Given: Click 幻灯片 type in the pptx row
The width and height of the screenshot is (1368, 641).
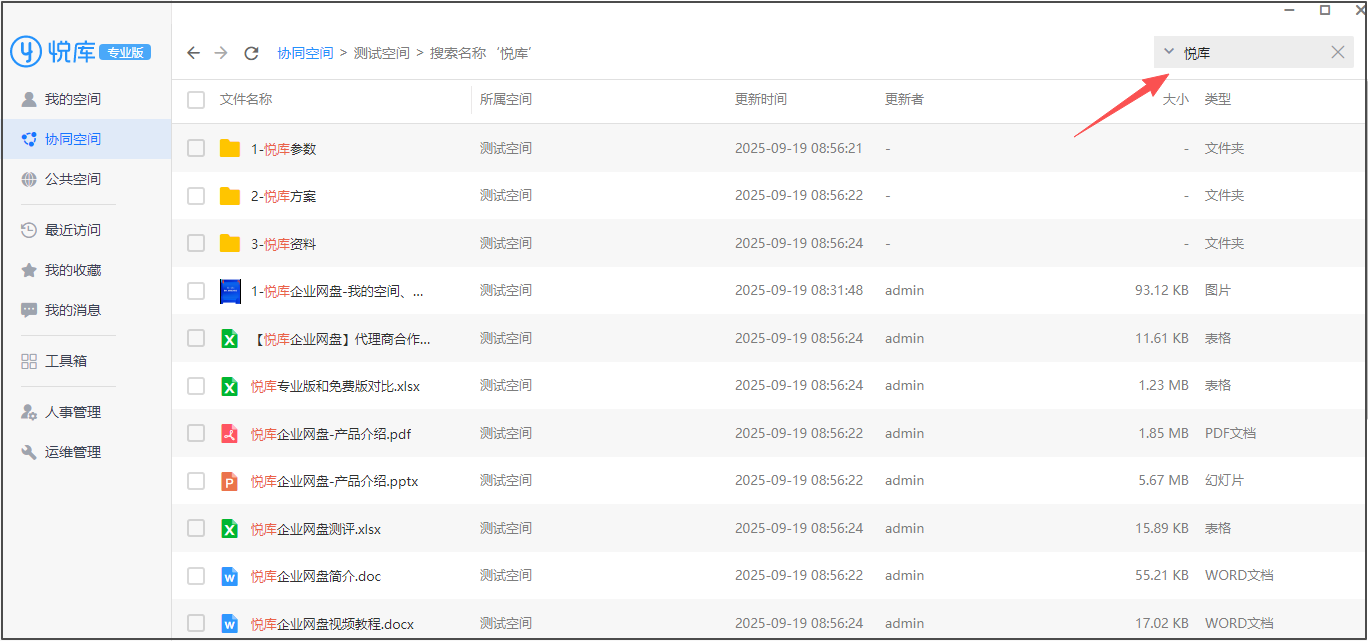Looking at the screenshot, I should coord(1225,480).
